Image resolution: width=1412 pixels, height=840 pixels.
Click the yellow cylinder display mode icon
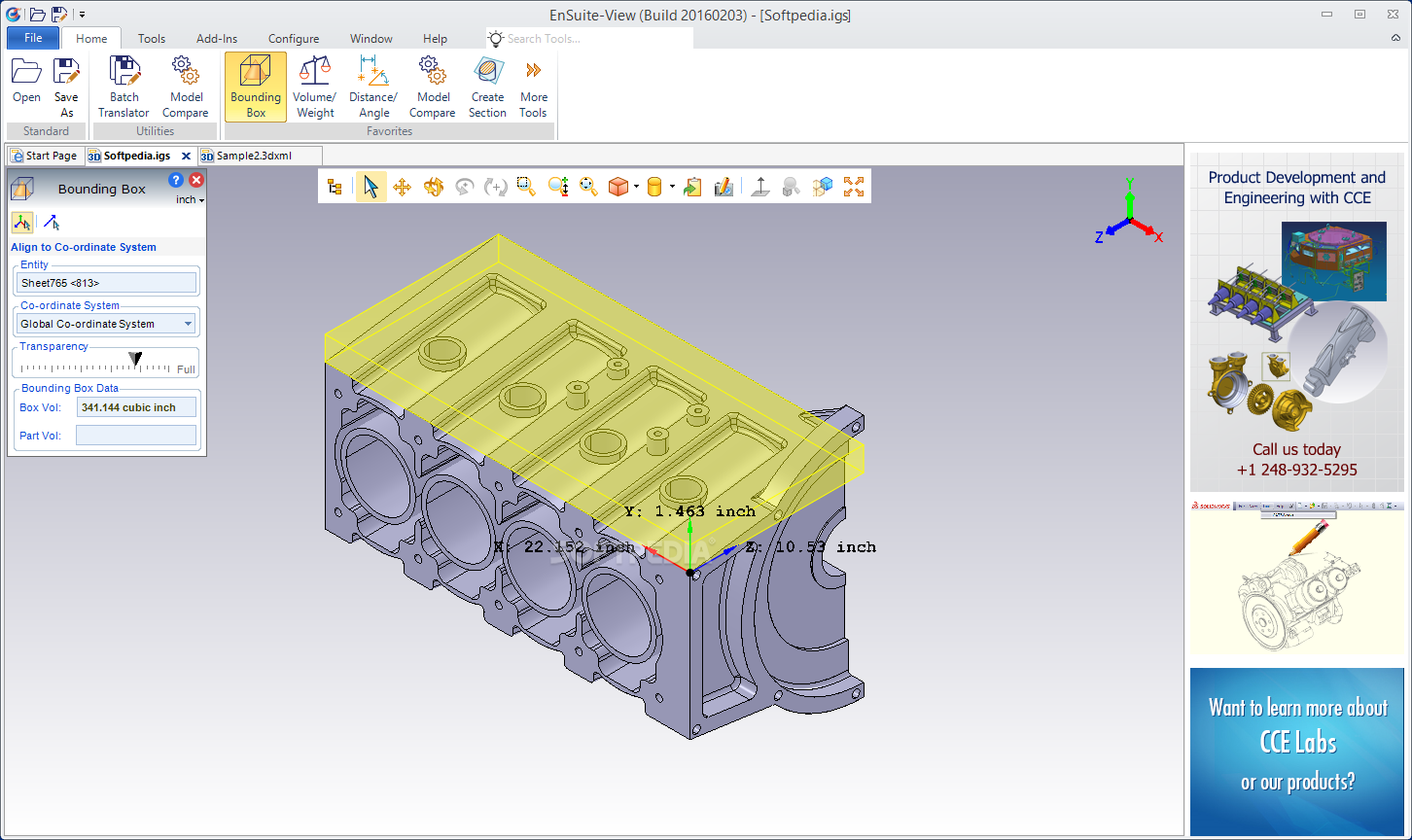(654, 187)
